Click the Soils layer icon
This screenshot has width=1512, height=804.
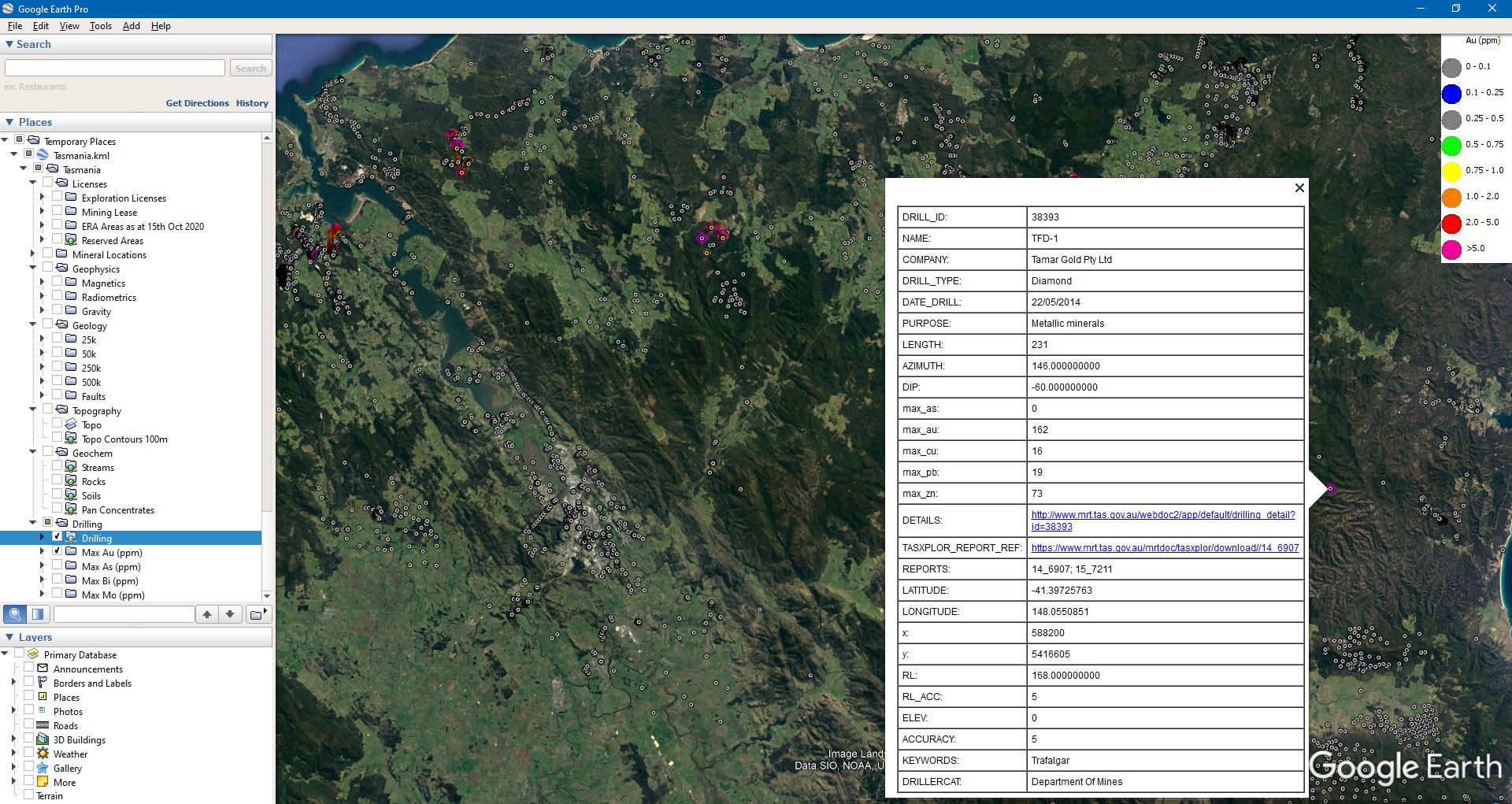71,495
